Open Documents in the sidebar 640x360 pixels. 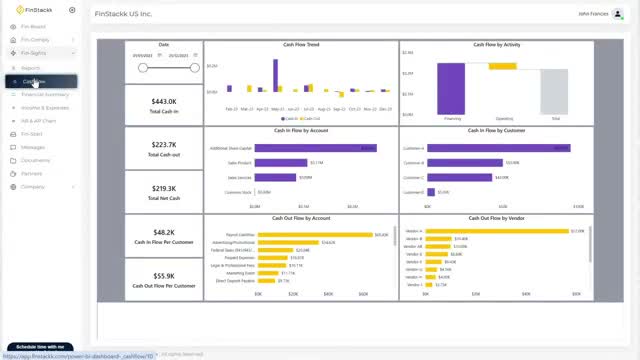click(x=35, y=160)
